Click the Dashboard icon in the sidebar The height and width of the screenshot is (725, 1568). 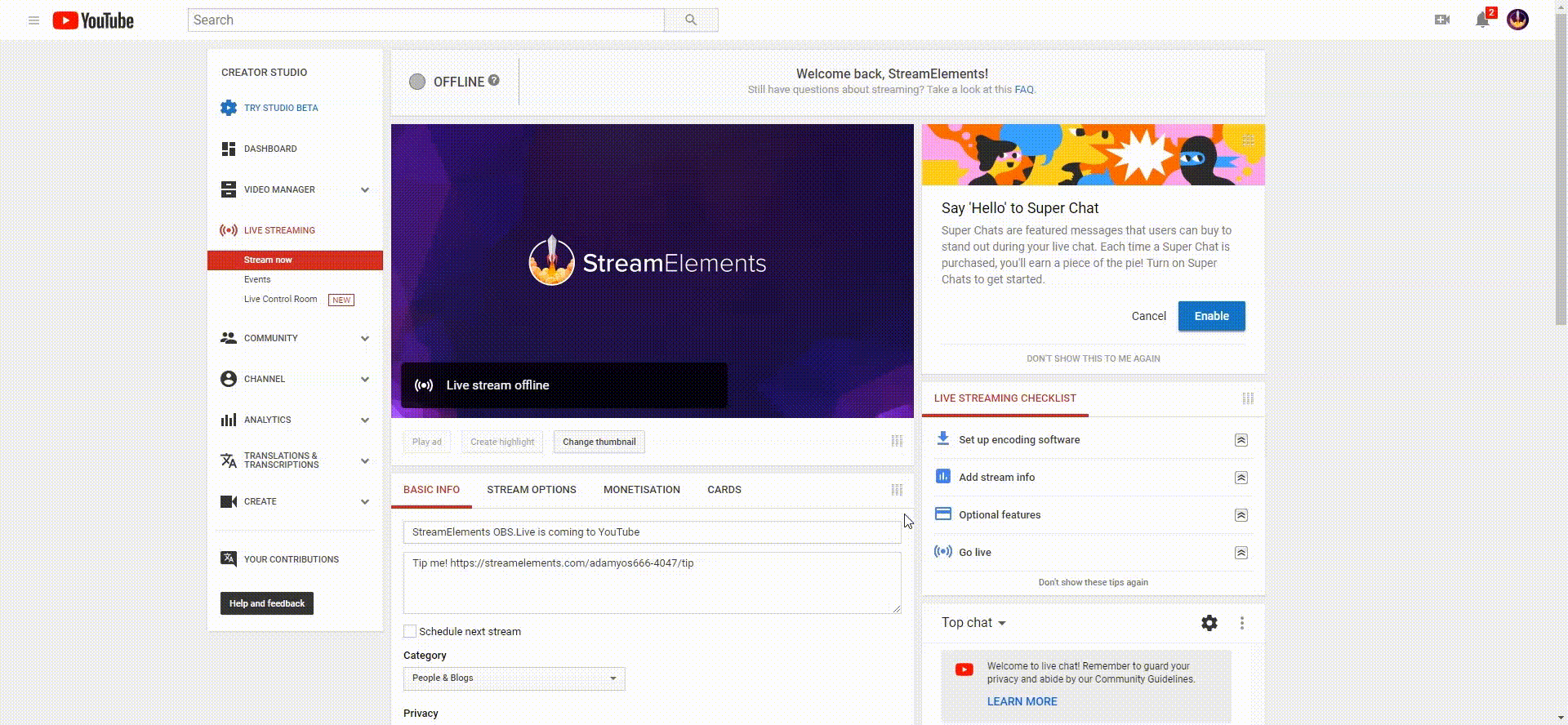[x=229, y=149]
